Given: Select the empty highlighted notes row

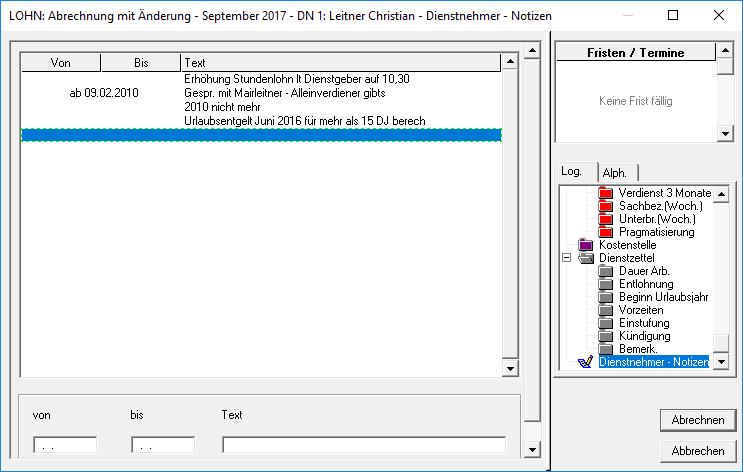Looking at the screenshot, I should (x=261, y=135).
